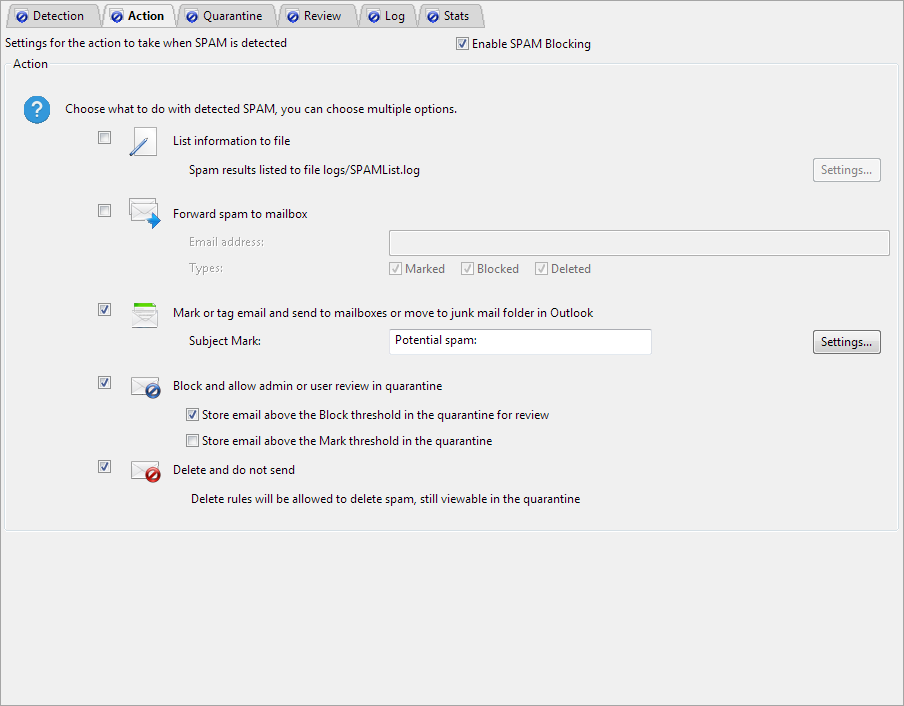
Task: Go to the Review tab
Action: tap(314, 16)
